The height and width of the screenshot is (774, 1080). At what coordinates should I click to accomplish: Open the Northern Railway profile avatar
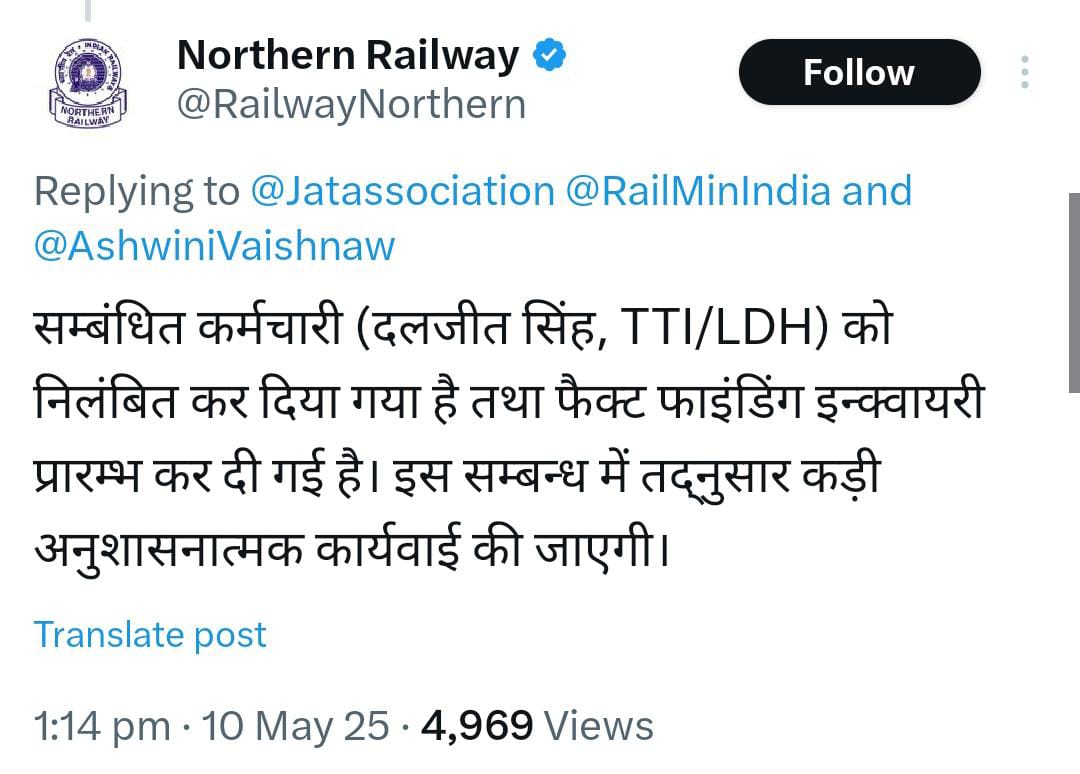coord(88,81)
